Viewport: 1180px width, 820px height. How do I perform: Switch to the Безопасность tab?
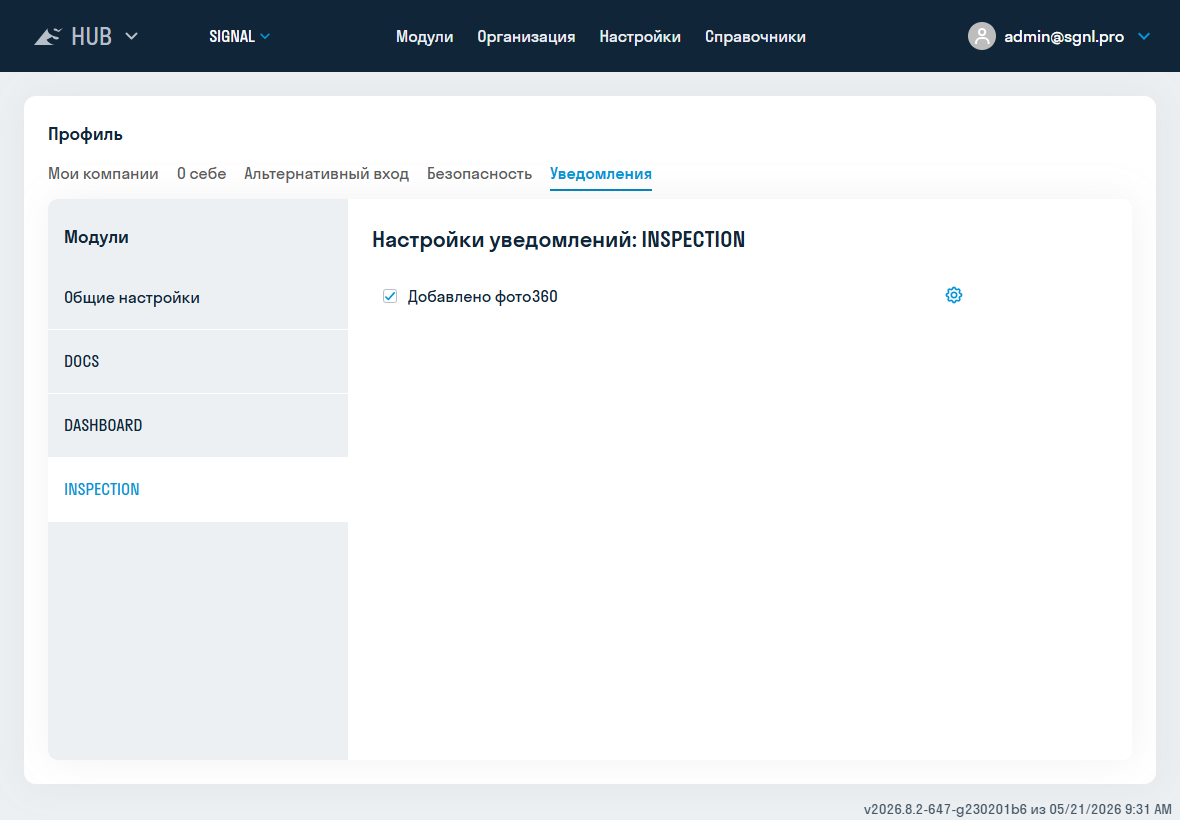tap(479, 174)
